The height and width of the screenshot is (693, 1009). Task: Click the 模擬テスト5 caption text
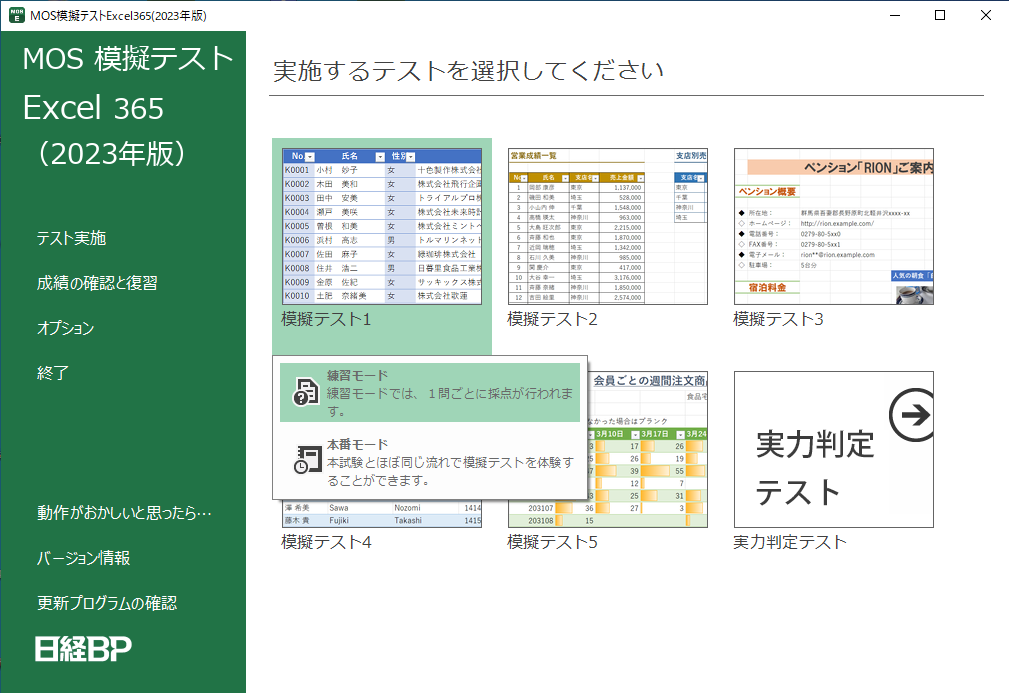point(552,542)
